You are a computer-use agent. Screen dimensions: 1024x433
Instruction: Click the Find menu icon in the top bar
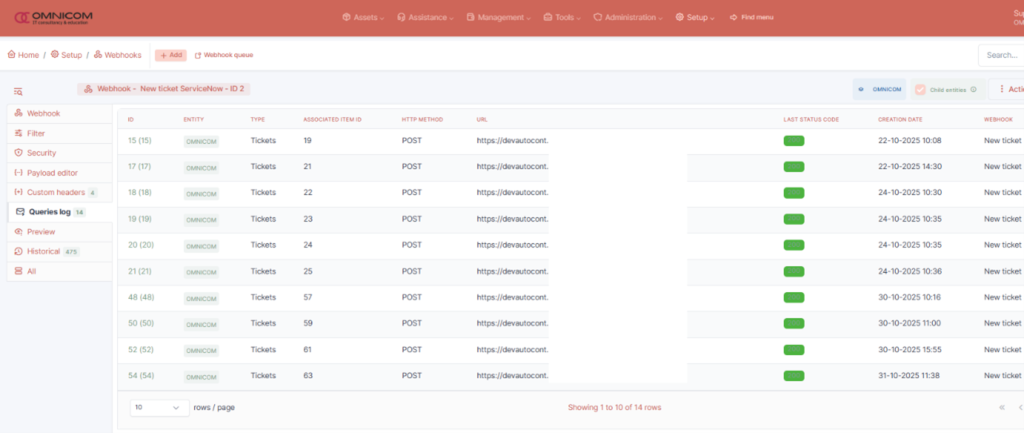tap(735, 17)
